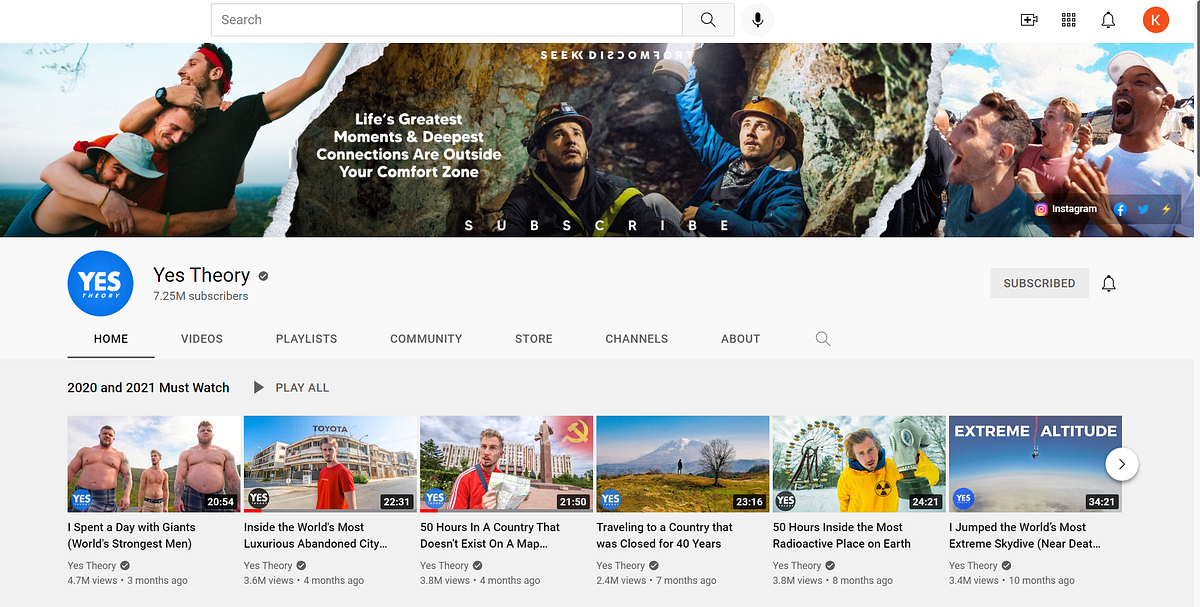Open the create video camera icon
1200x607 pixels.
(x=1029, y=20)
